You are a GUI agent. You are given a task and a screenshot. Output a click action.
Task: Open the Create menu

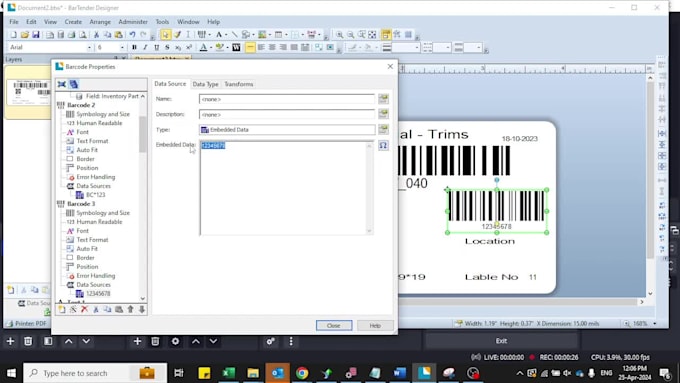73,22
